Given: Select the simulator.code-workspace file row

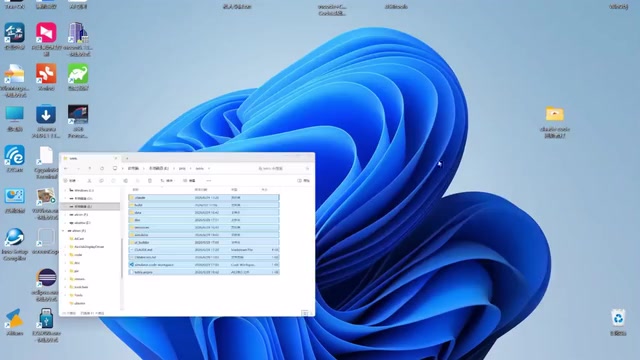Looking at the screenshot, I should (204, 264).
